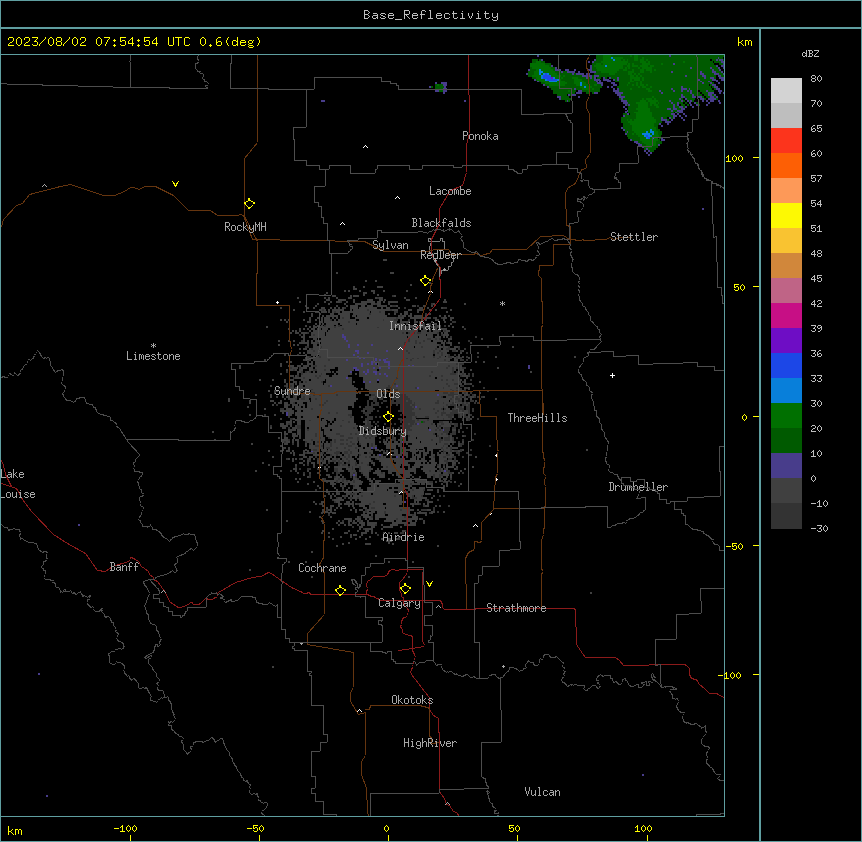Click the Stettler label

pyautogui.click(x=634, y=237)
